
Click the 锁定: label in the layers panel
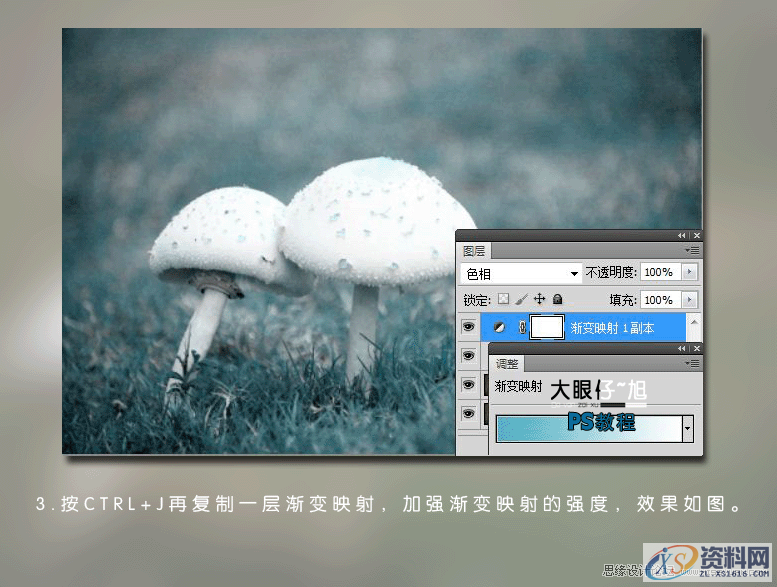coord(477,300)
